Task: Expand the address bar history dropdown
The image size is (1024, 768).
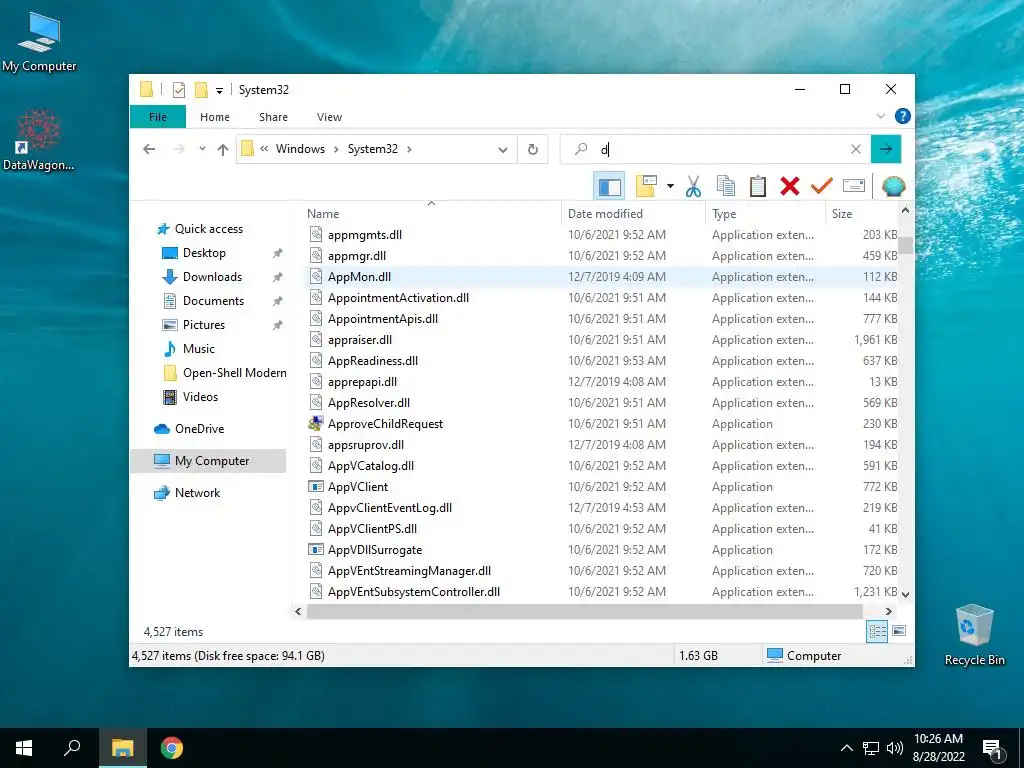Action: click(x=503, y=150)
